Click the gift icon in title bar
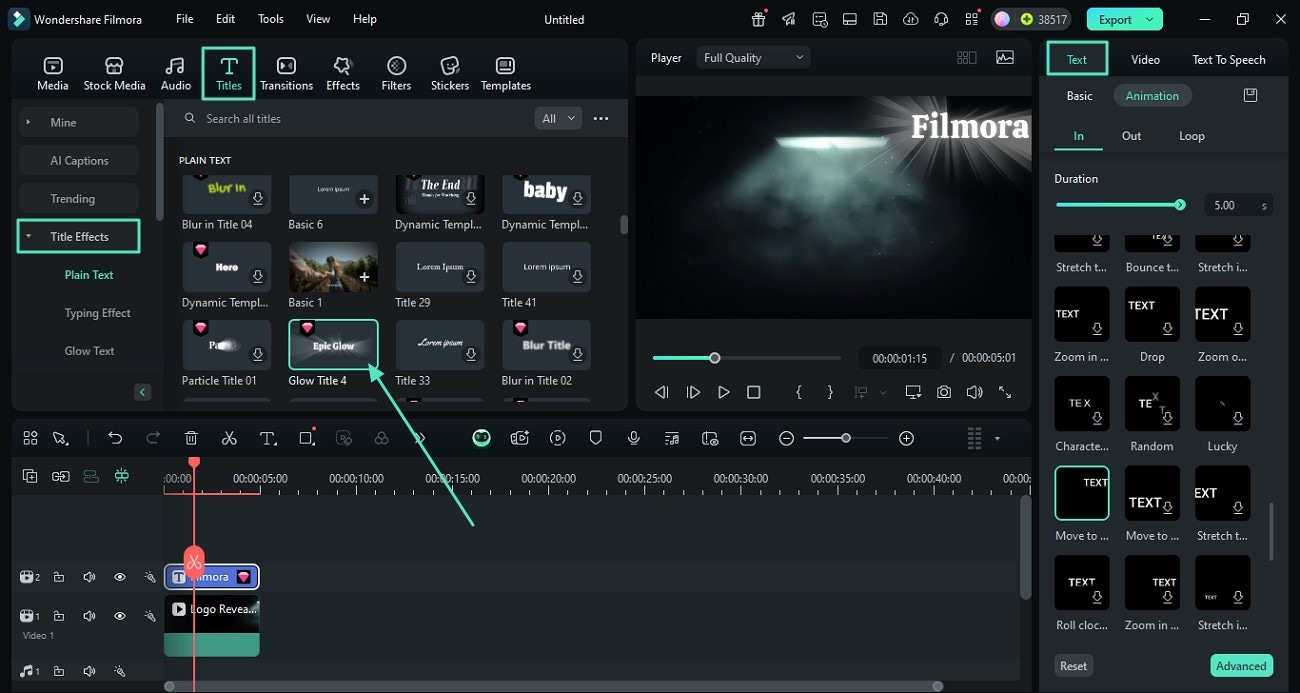This screenshot has width=1300, height=693. (759, 19)
